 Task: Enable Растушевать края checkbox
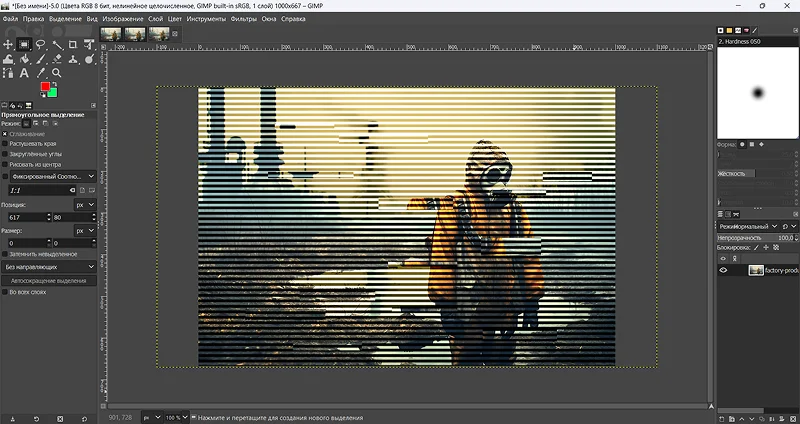pos(5,144)
